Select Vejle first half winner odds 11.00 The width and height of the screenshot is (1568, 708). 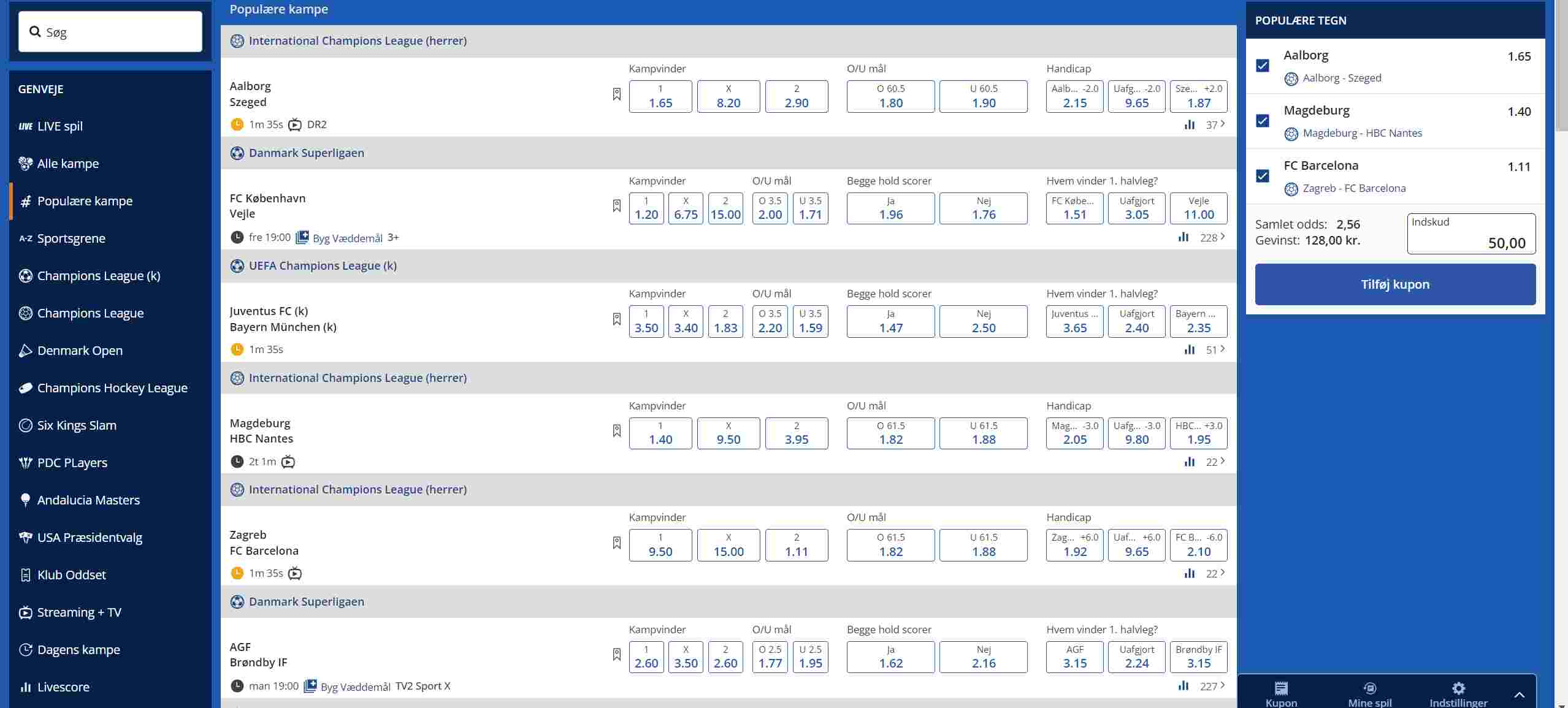pyautogui.click(x=1198, y=208)
